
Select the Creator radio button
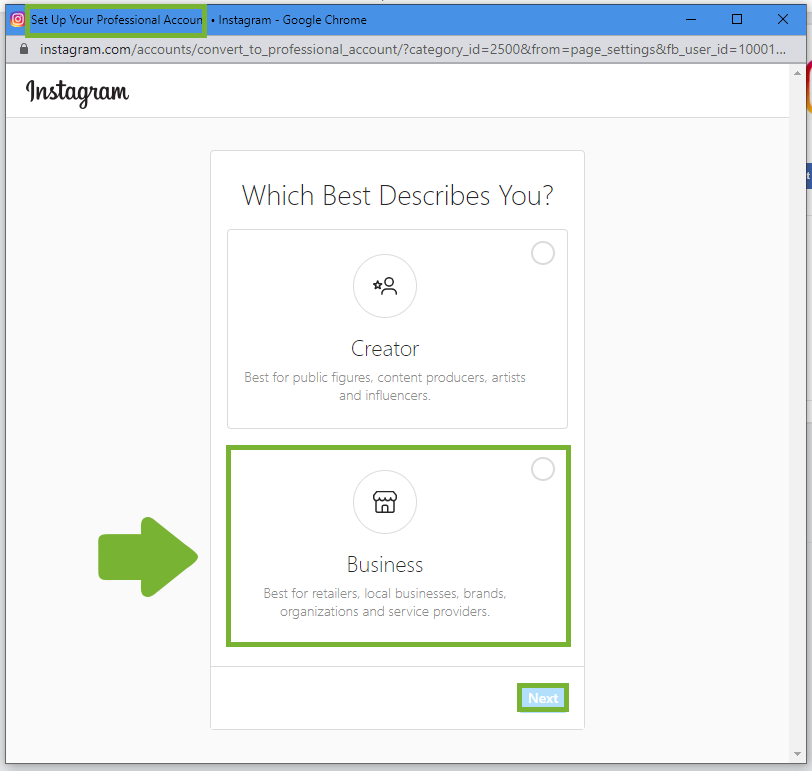[543, 253]
